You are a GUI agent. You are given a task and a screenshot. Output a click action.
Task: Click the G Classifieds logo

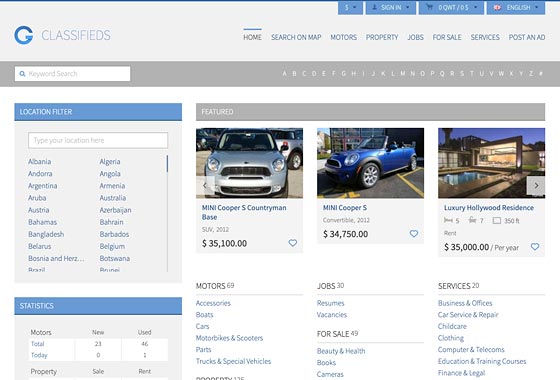point(62,35)
